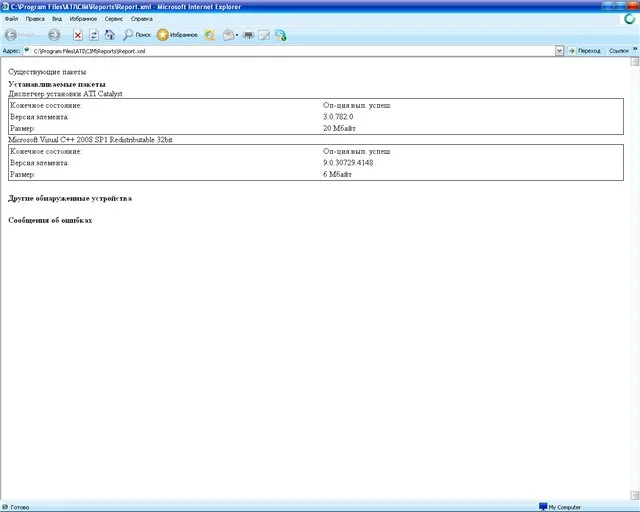
Task: Open the Файл menu
Action: tap(11, 19)
